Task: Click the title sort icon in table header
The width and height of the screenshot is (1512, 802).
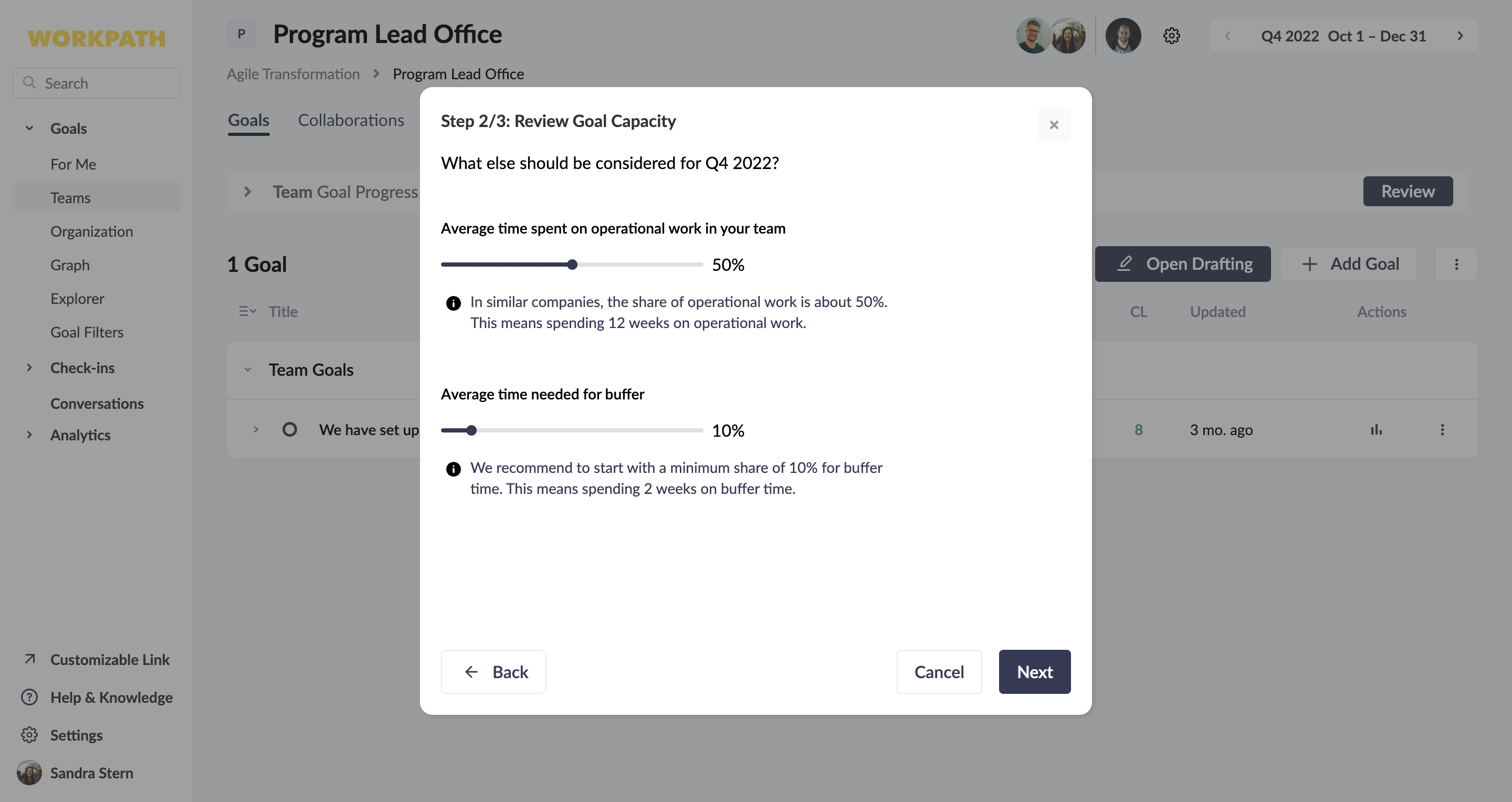Action: coord(247,312)
